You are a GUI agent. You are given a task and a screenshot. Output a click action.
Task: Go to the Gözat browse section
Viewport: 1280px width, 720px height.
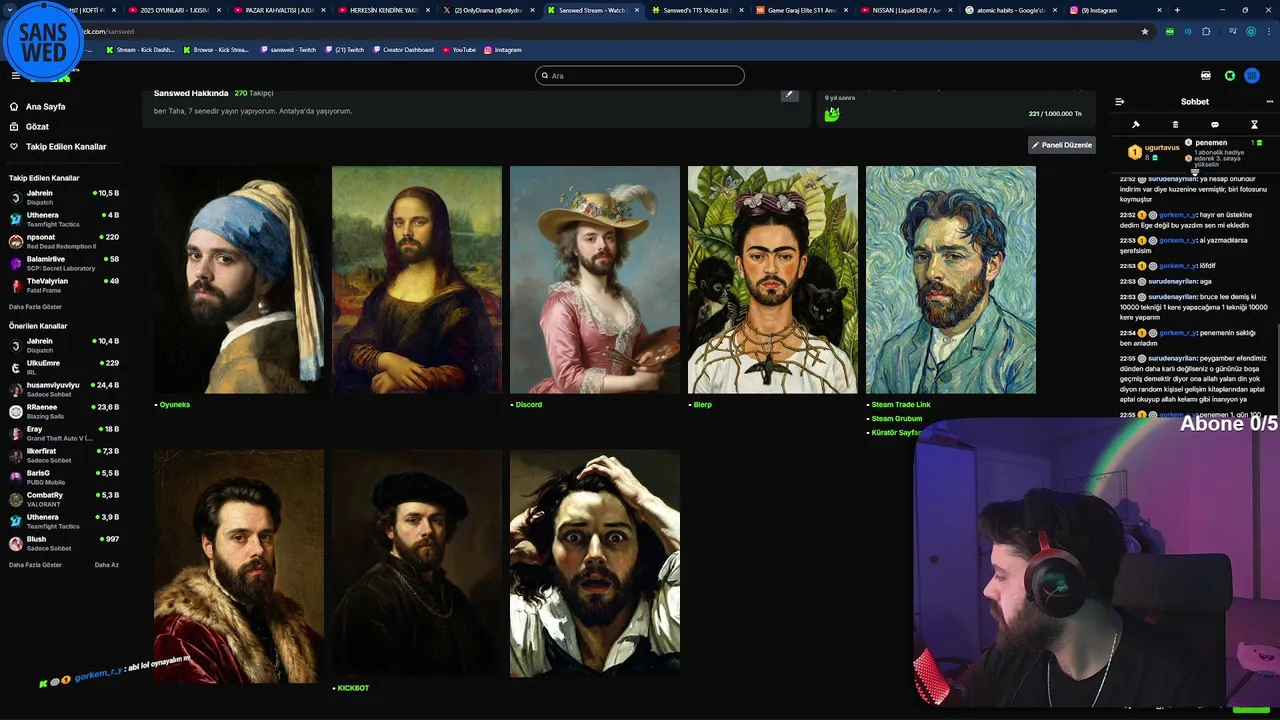(29, 126)
